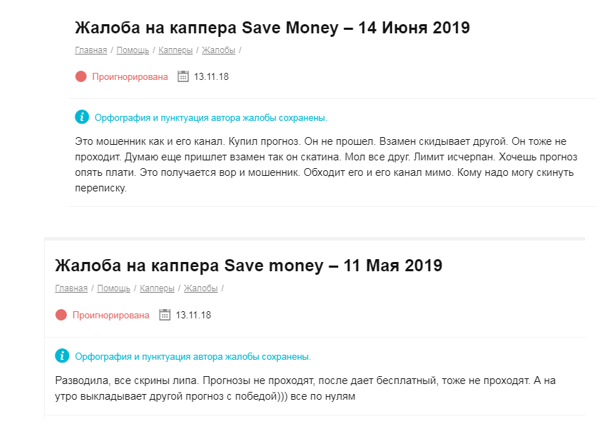Click the blue info icon in first complaint
The height and width of the screenshot is (431, 615).
(82, 117)
